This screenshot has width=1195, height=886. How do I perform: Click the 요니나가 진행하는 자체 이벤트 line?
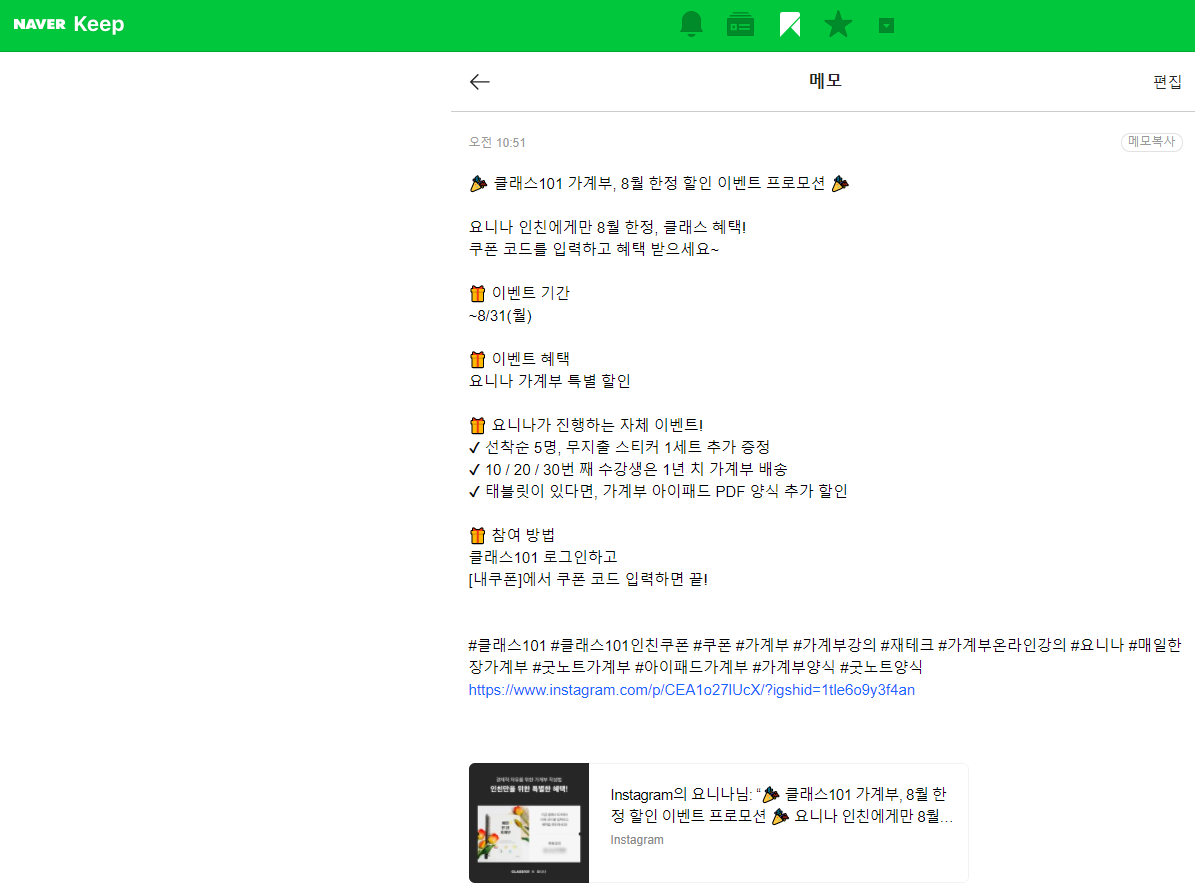point(586,425)
